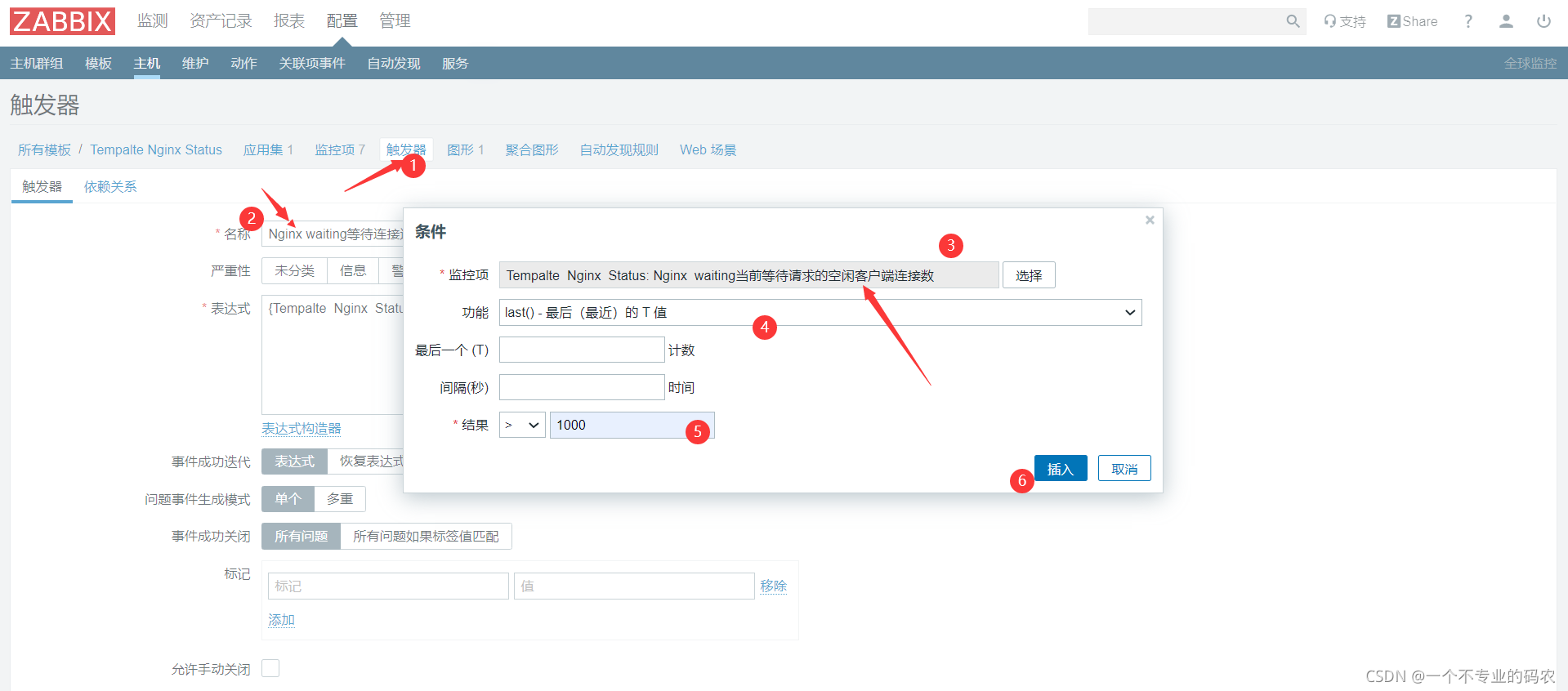Image resolution: width=1568 pixels, height=691 pixels.
Task: Open the 配置 top menu
Action: click(x=342, y=20)
